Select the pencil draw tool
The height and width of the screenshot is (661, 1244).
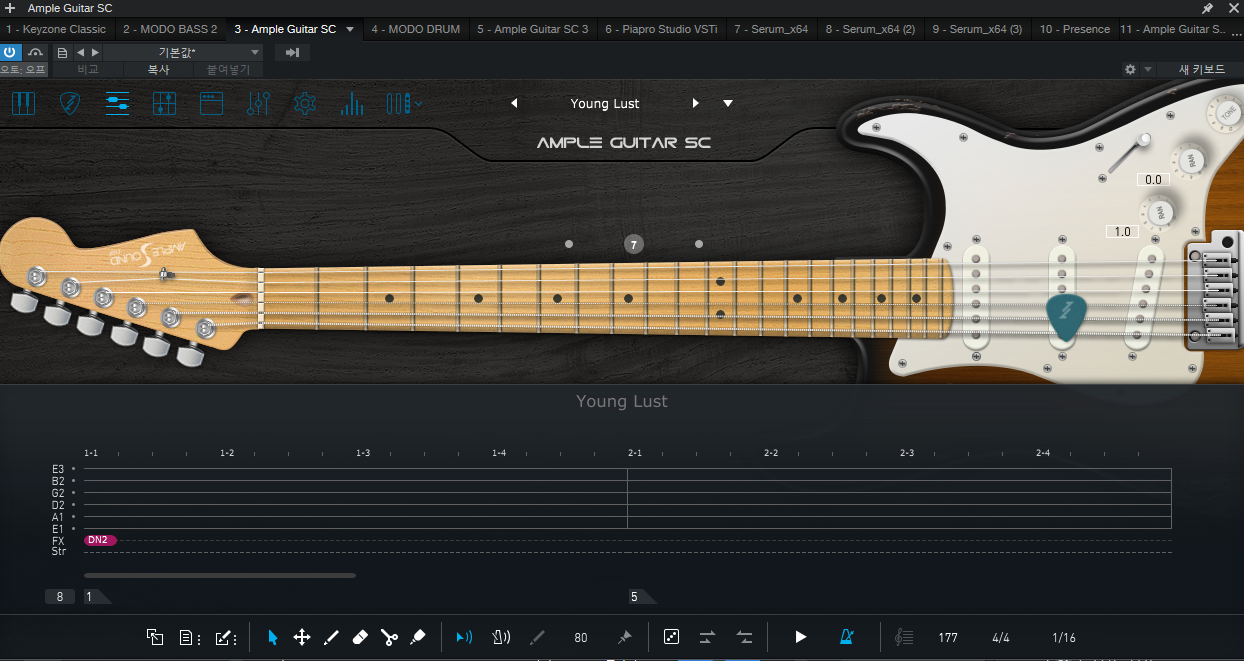(x=331, y=637)
